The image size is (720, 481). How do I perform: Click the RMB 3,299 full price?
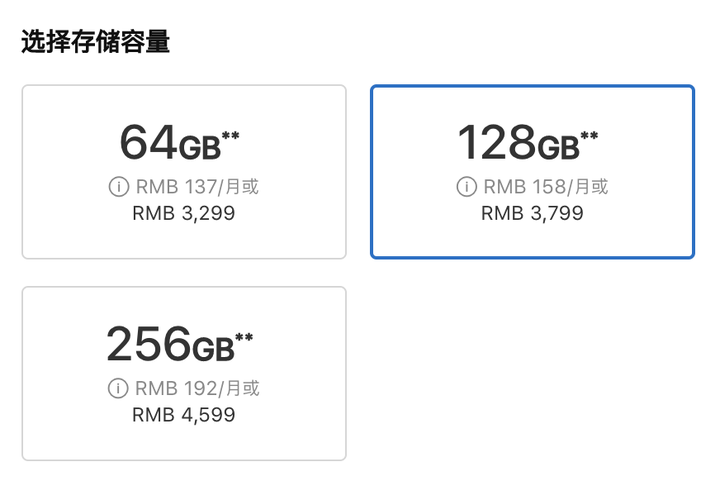coord(184,213)
